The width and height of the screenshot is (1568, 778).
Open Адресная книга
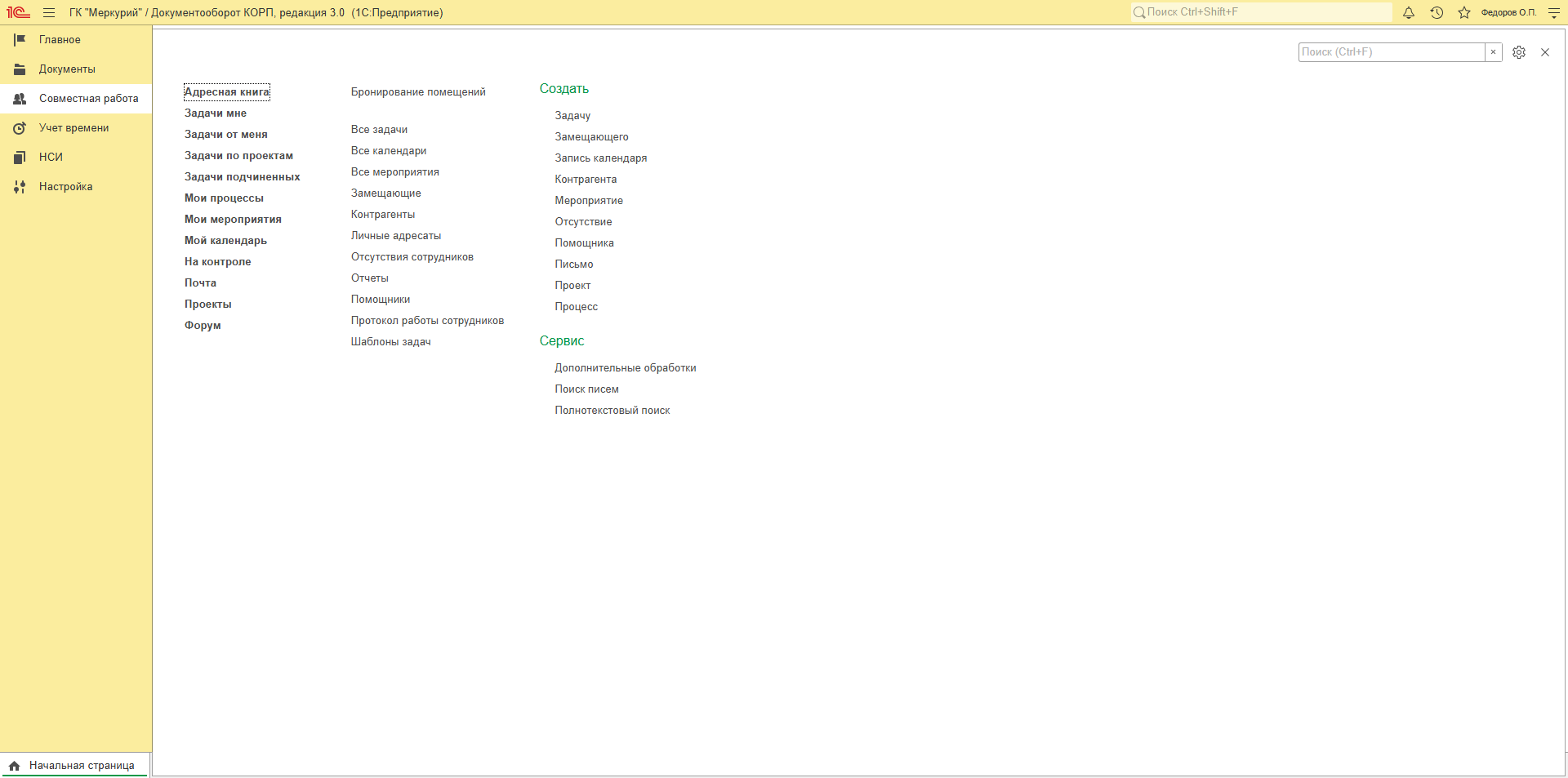[227, 91]
